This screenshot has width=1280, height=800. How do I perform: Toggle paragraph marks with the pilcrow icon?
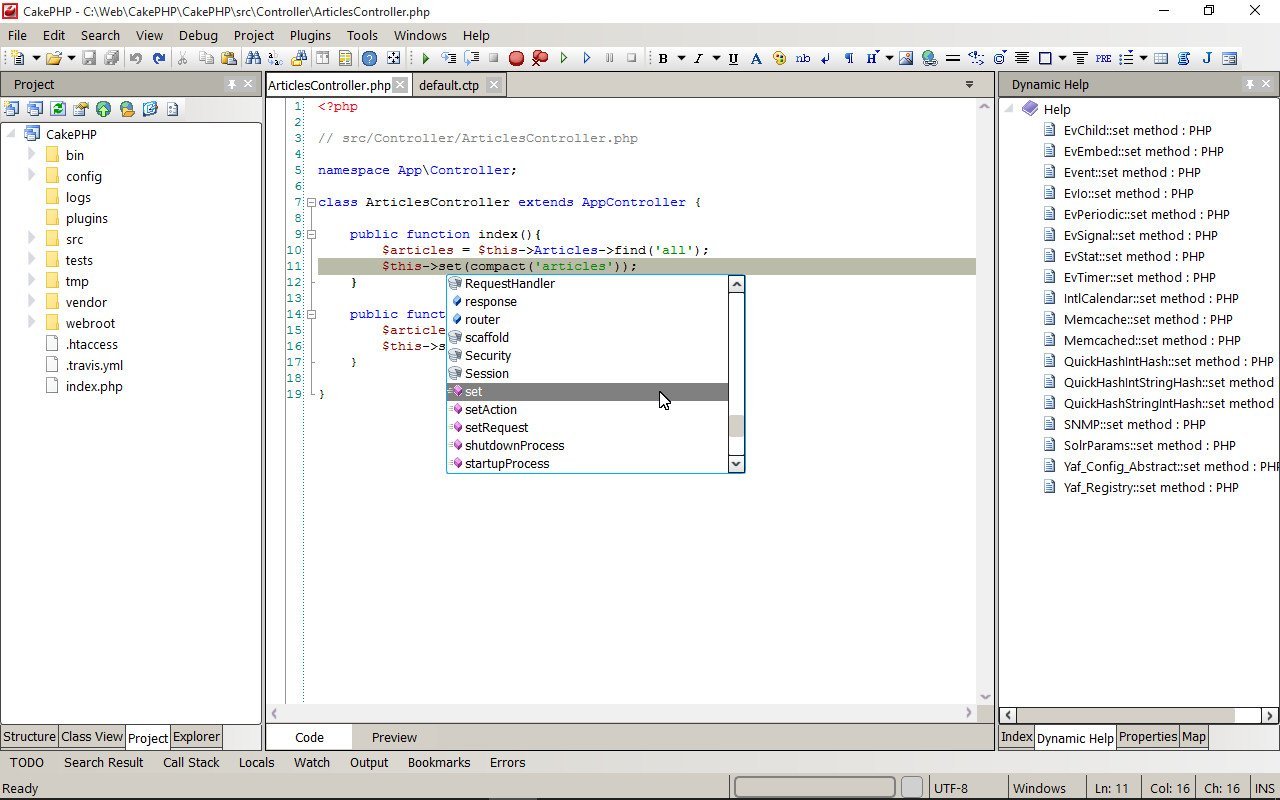[849, 58]
